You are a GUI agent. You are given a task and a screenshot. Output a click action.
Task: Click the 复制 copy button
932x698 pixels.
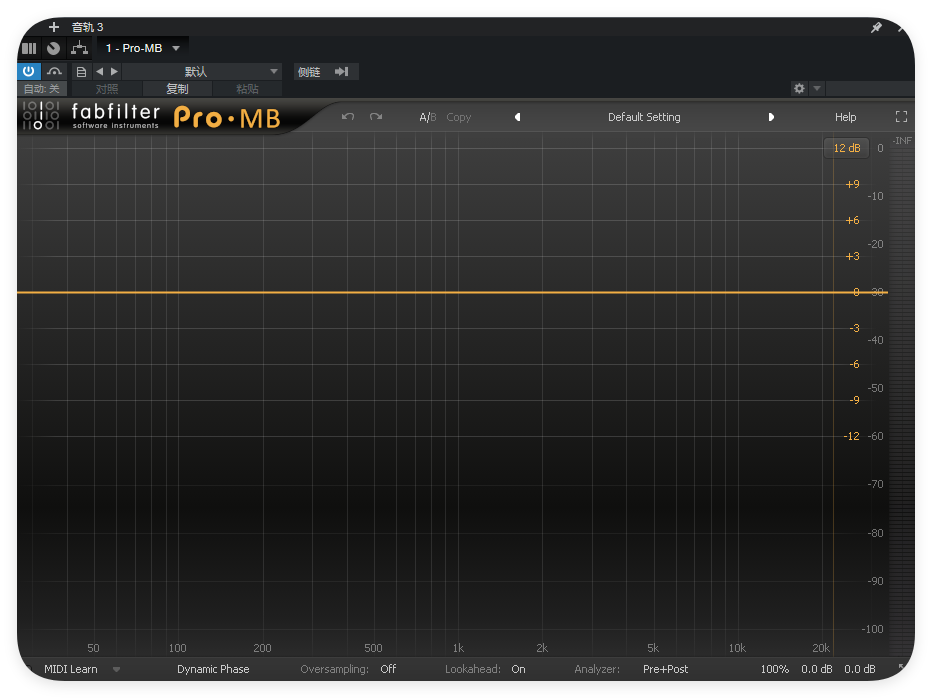pyautogui.click(x=177, y=89)
